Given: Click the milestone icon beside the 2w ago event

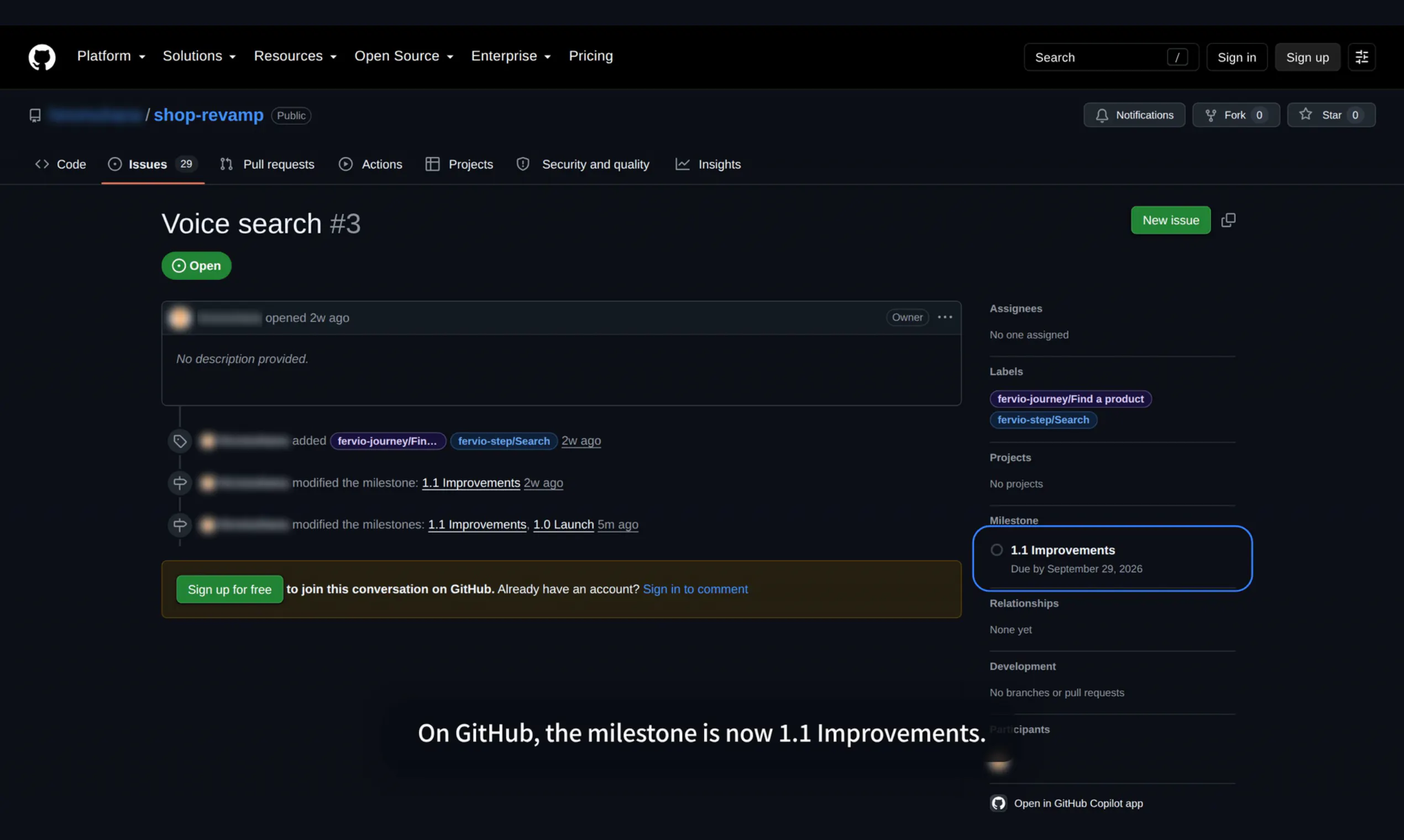Looking at the screenshot, I should pyautogui.click(x=180, y=483).
